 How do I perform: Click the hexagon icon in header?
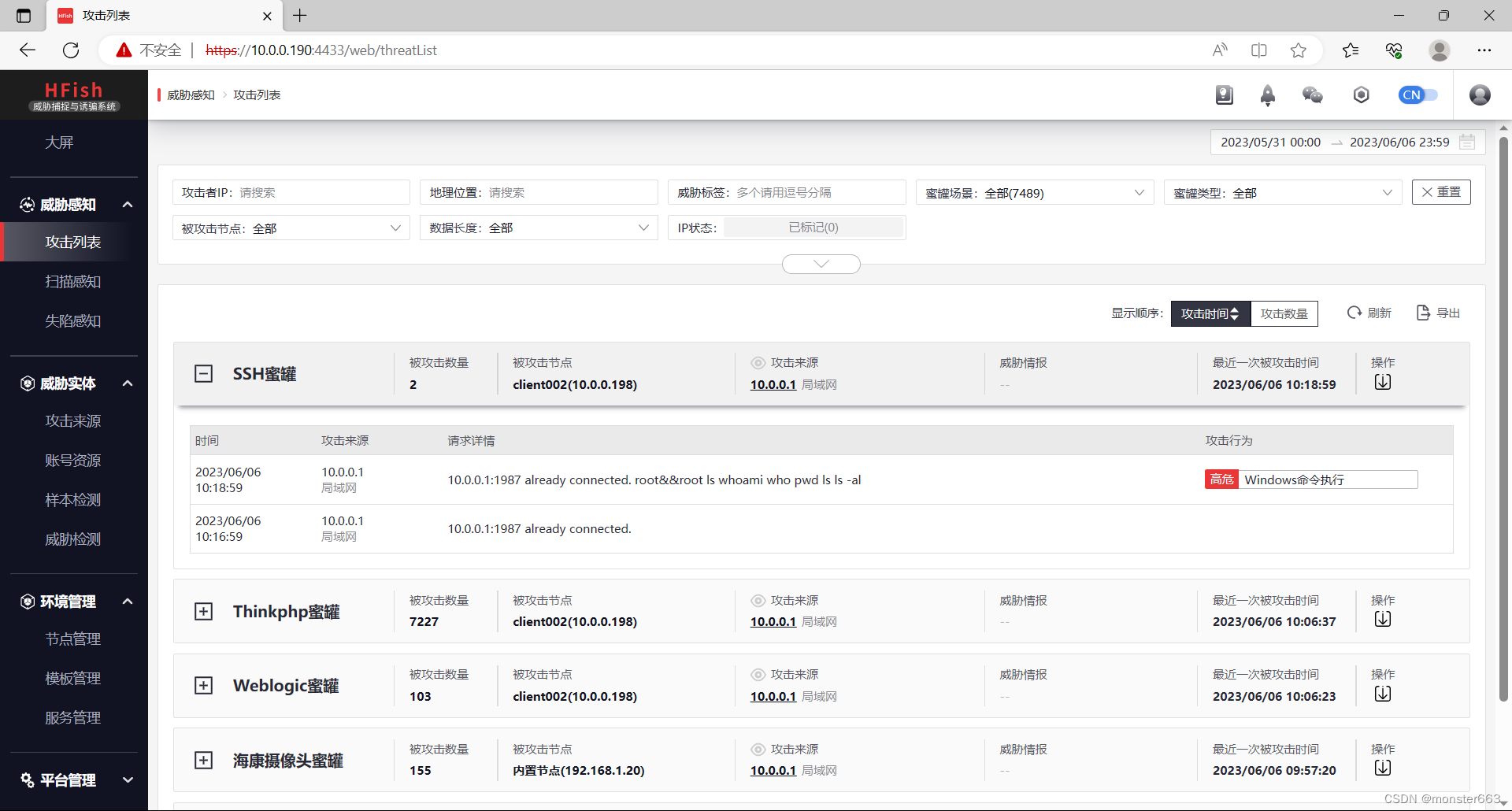pos(1362,95)
